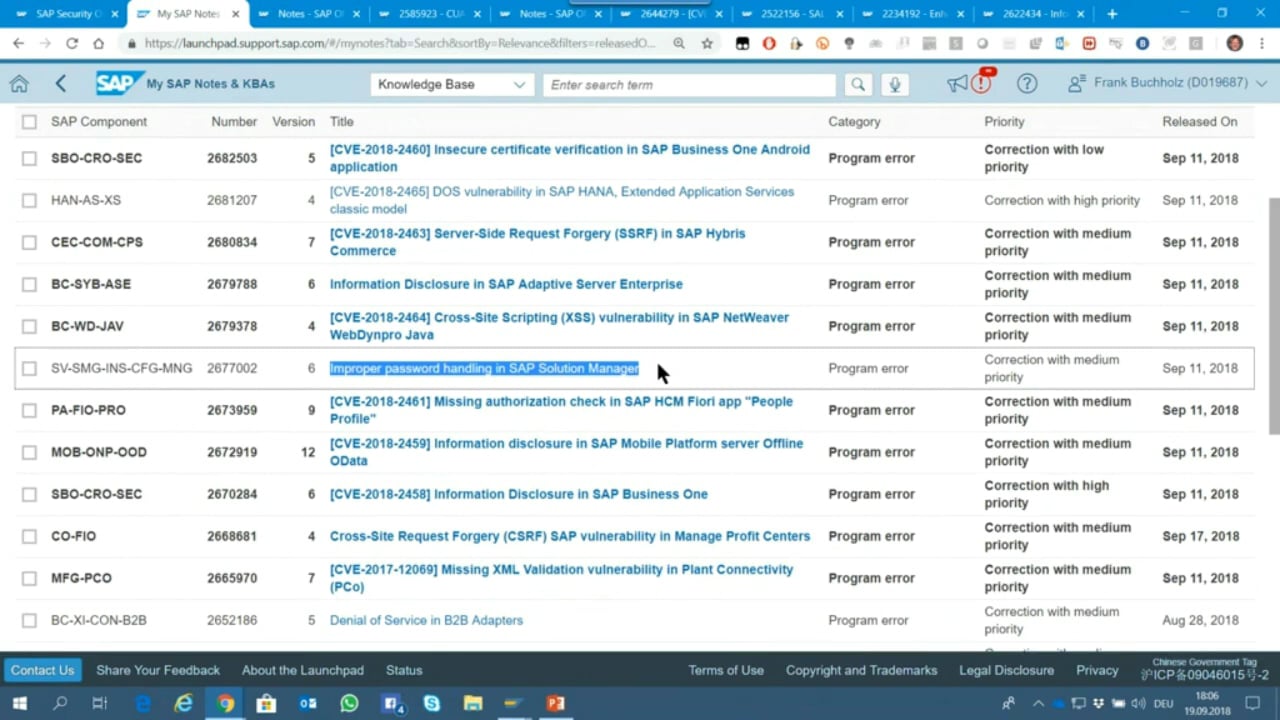
Task: Click the browser home button
Action: coord(98,44)
